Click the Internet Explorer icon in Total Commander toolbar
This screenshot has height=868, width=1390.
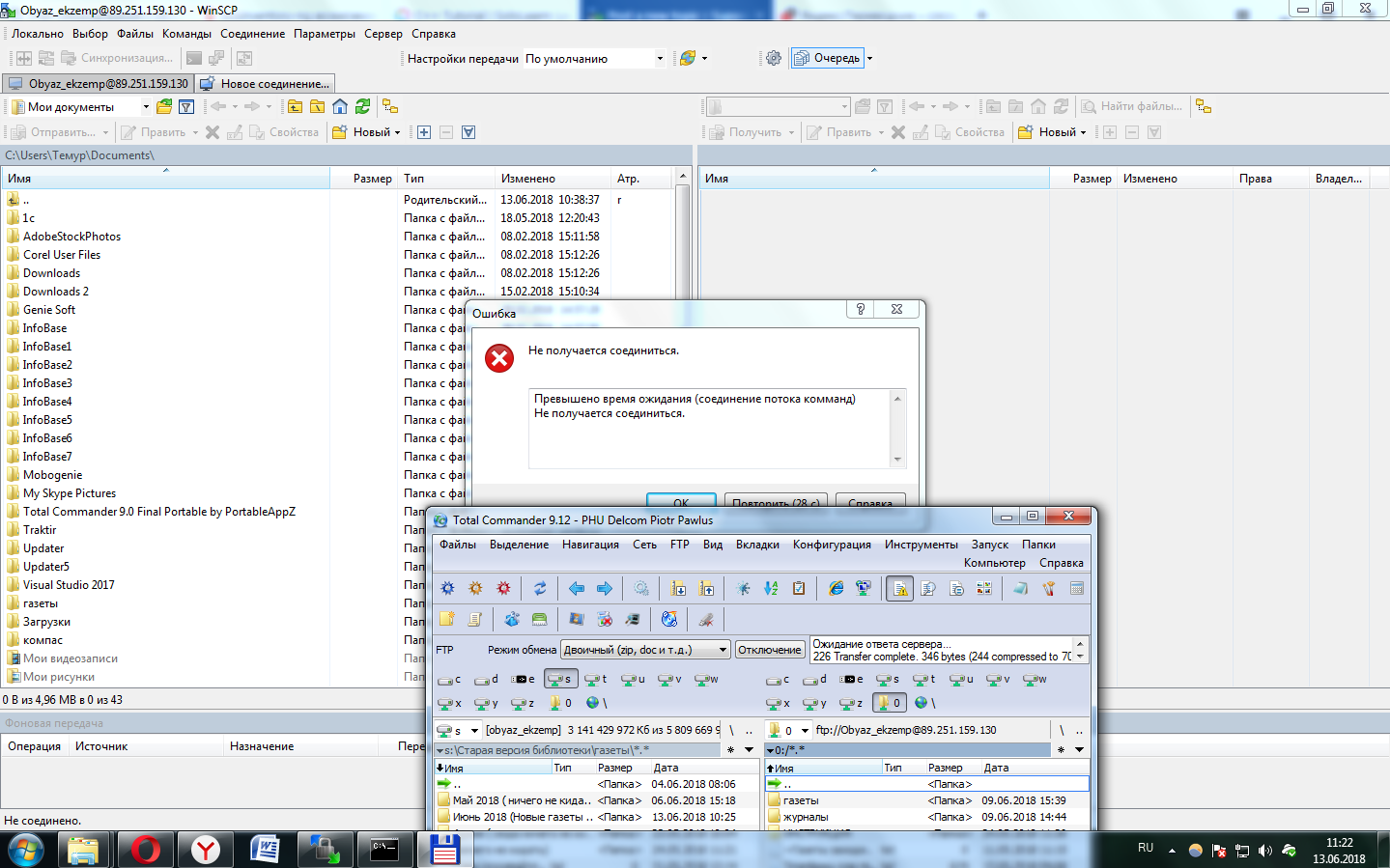837,588
